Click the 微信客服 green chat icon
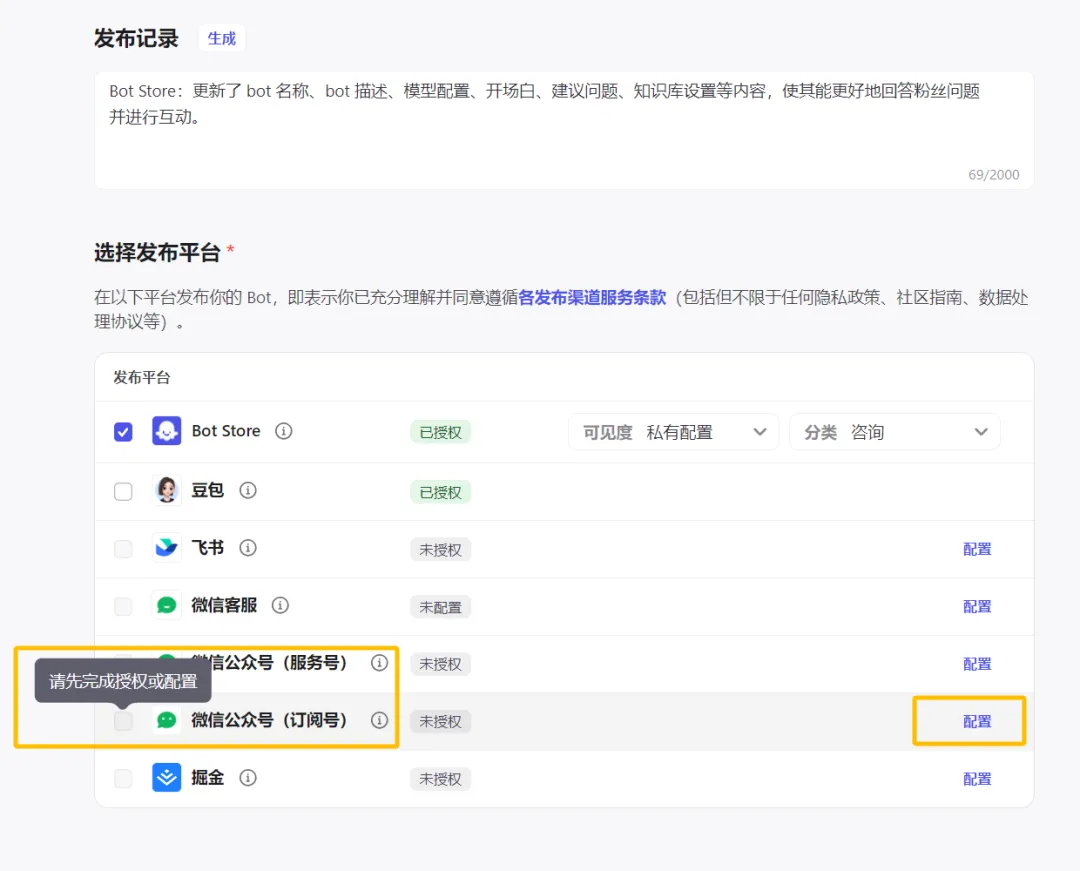1080x871 pixels. [x=166, y=606]
